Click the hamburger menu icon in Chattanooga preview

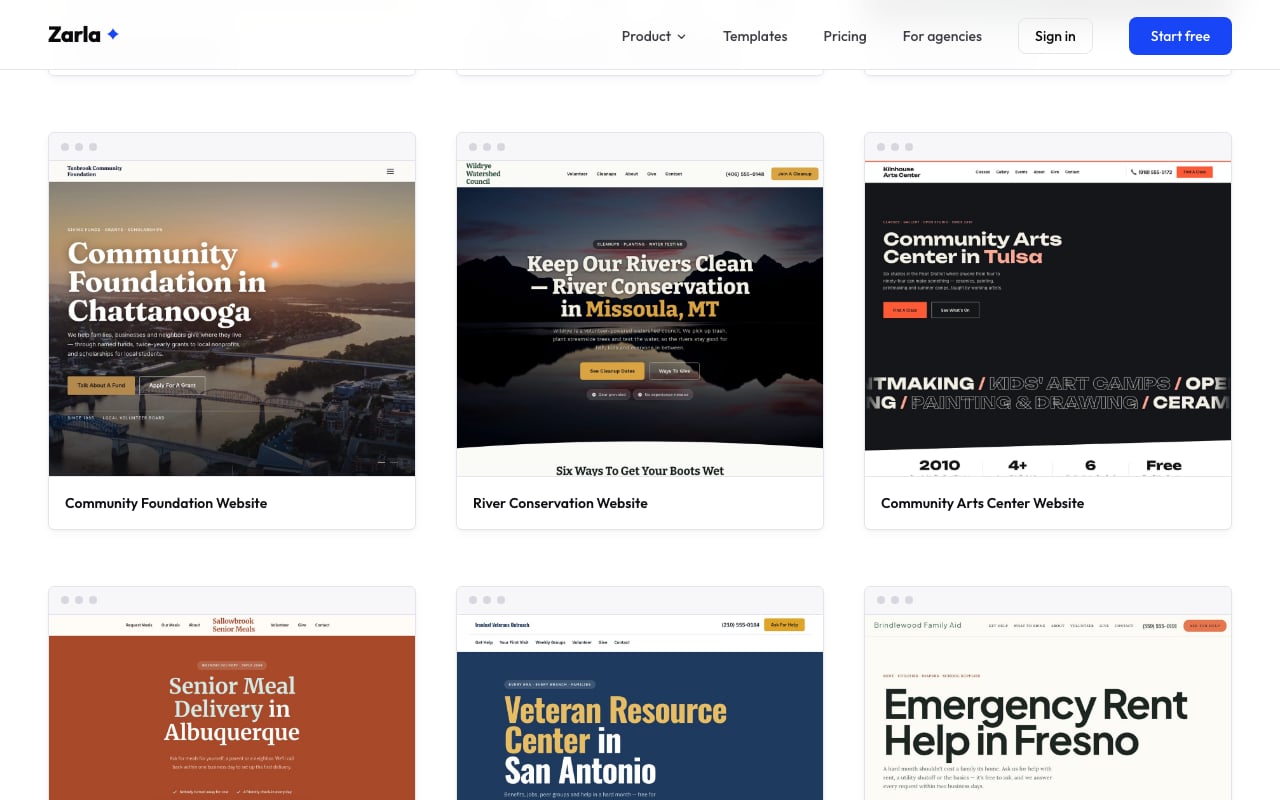(390, 171)
